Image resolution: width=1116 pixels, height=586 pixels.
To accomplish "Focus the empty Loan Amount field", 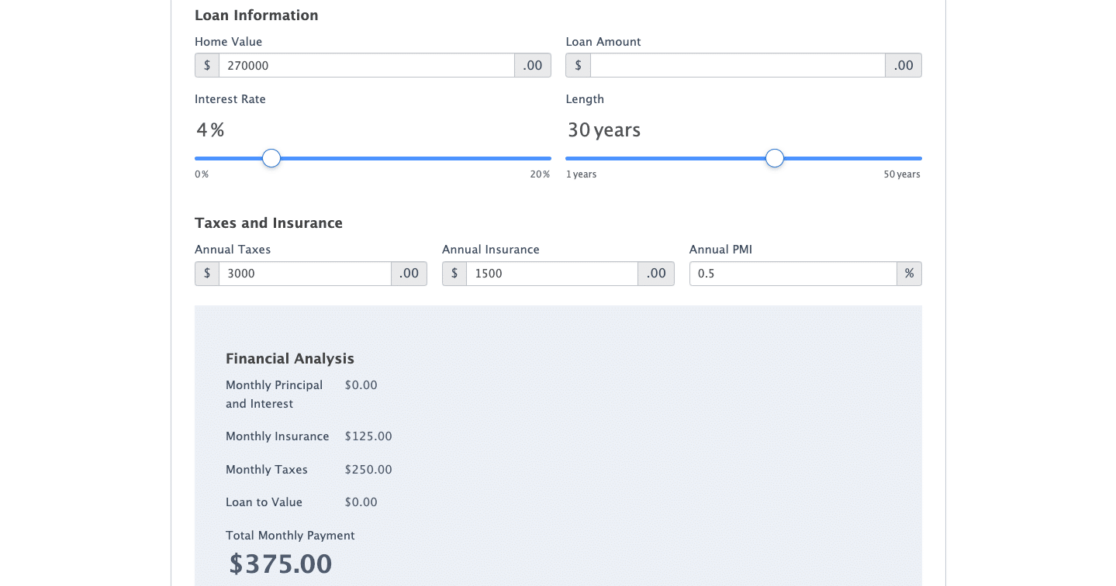I will pyautogui.click(x=737, y=66).
